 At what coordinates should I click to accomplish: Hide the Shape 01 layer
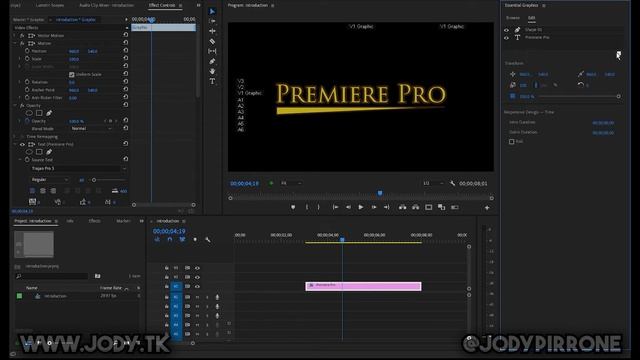[507, 30]
